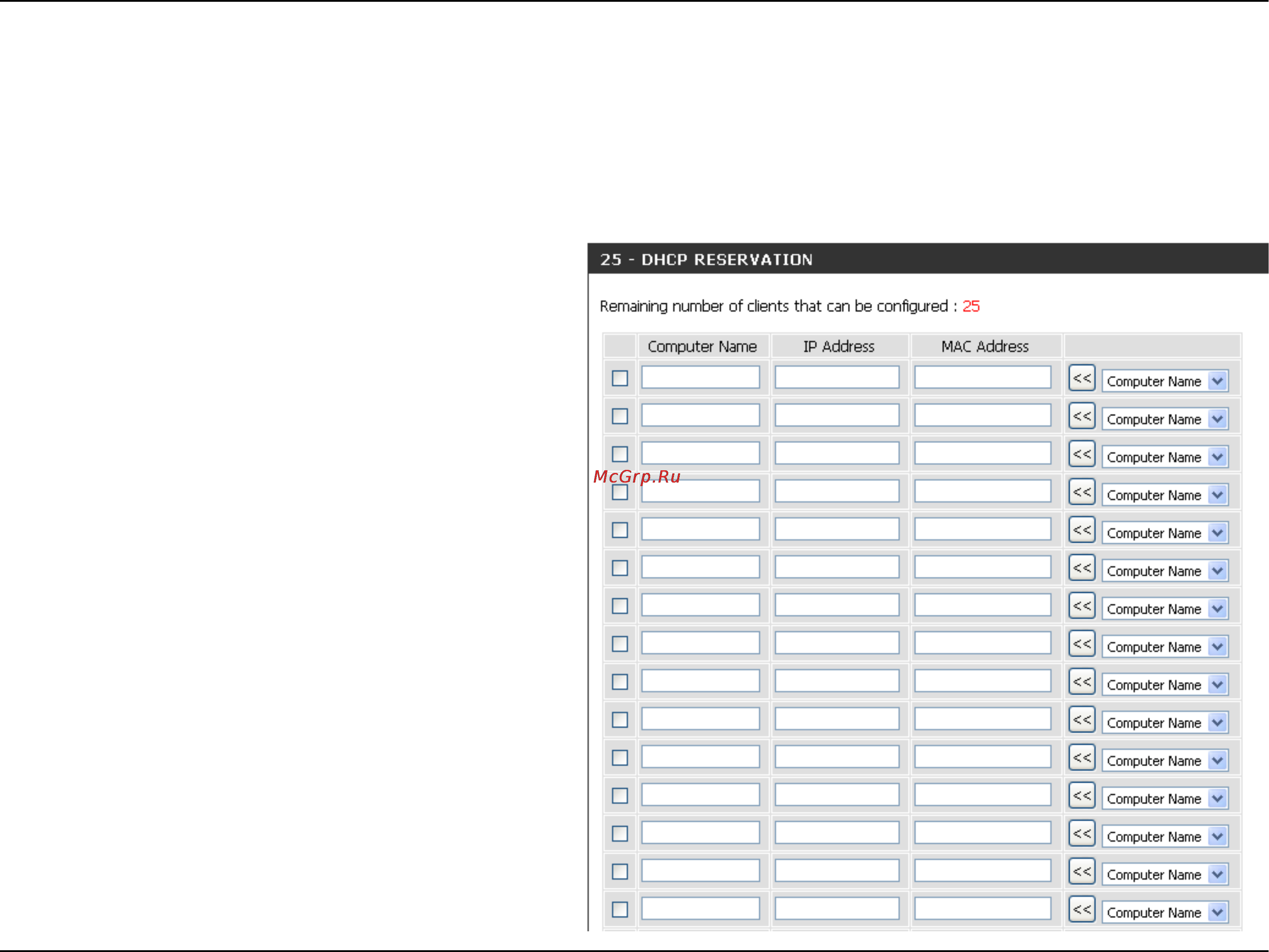Select the seventh row's IP Address field
Screen dimensions: 1269x952
tap(837, 605)
